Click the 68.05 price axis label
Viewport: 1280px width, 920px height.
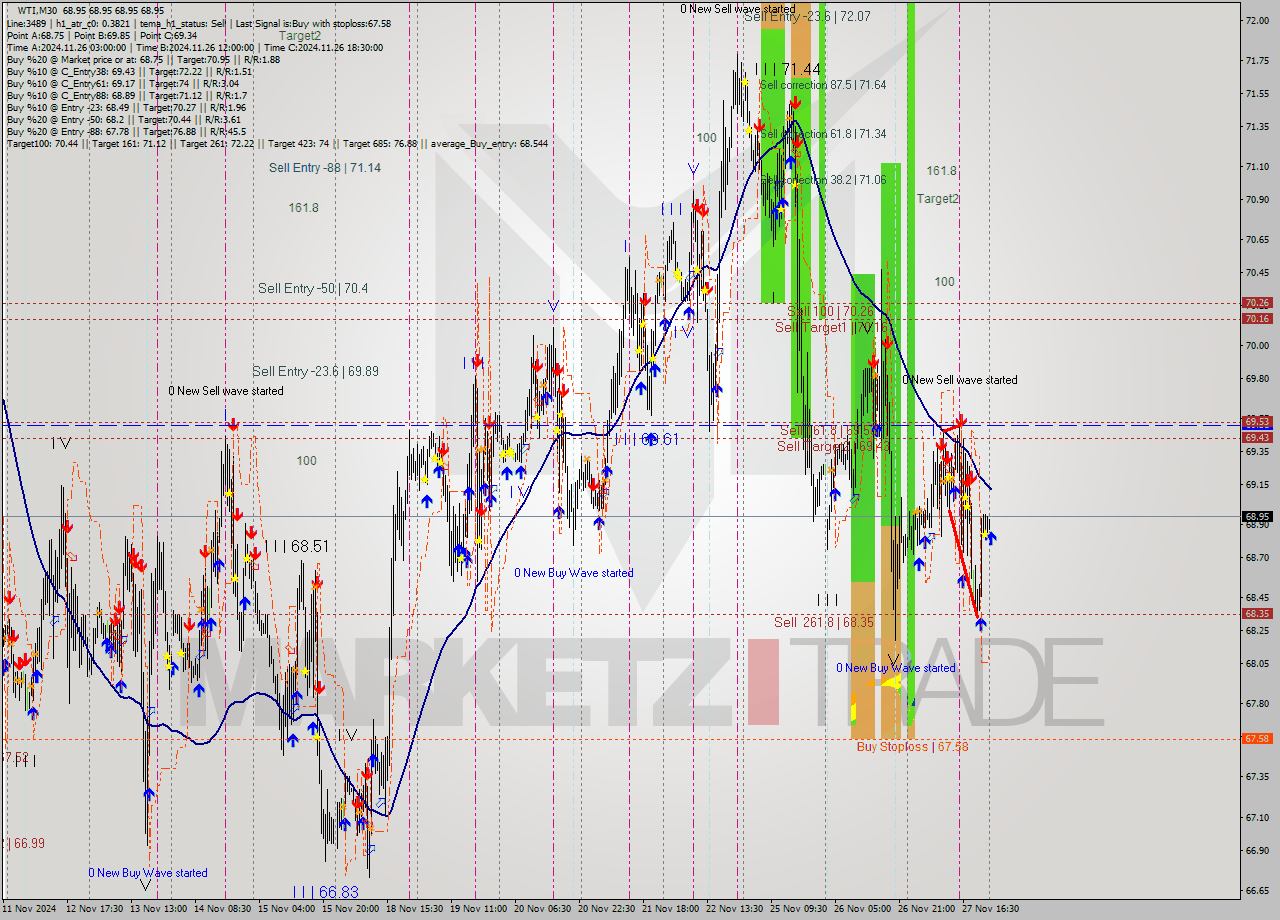[1257, 663]
